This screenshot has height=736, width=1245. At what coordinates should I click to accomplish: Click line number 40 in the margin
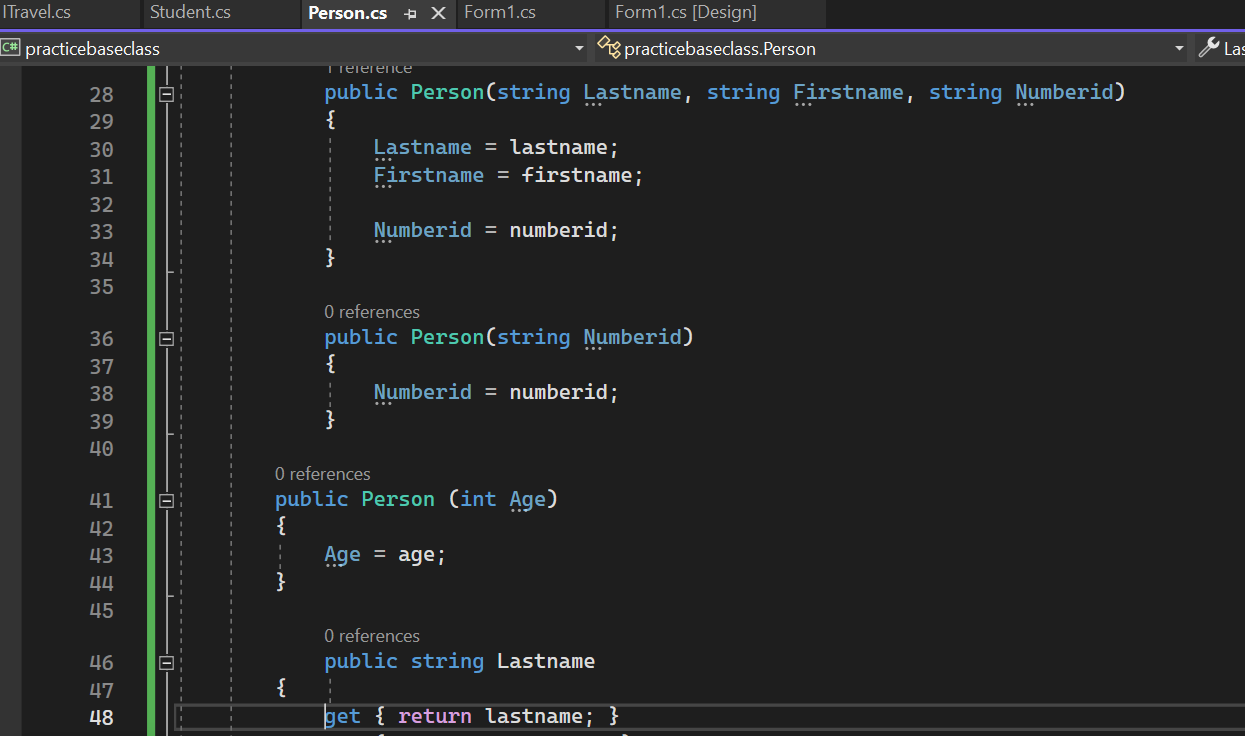point(102,449)
